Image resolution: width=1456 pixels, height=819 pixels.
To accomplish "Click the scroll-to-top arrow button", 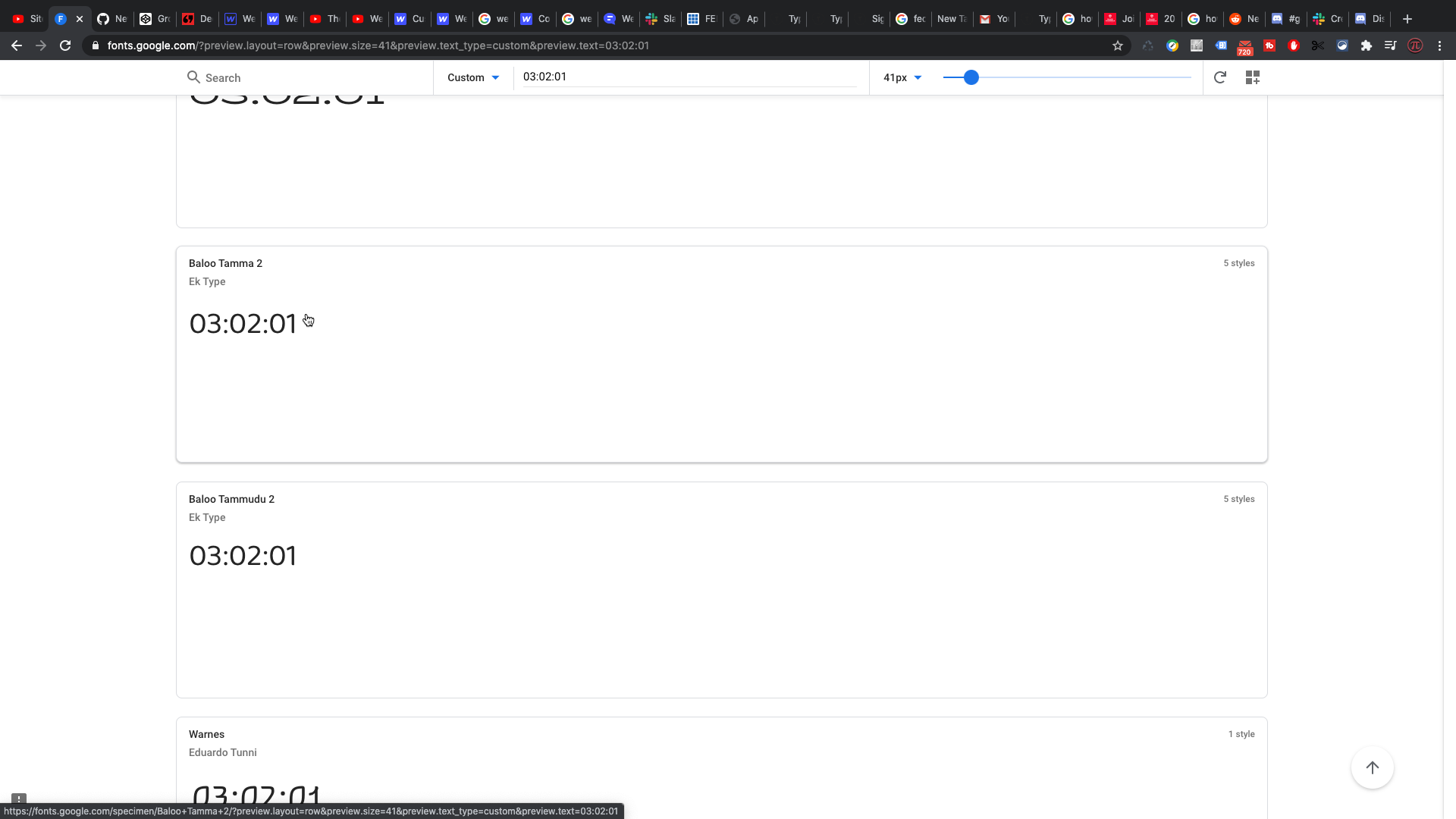I will click(x=1373, y=767).
